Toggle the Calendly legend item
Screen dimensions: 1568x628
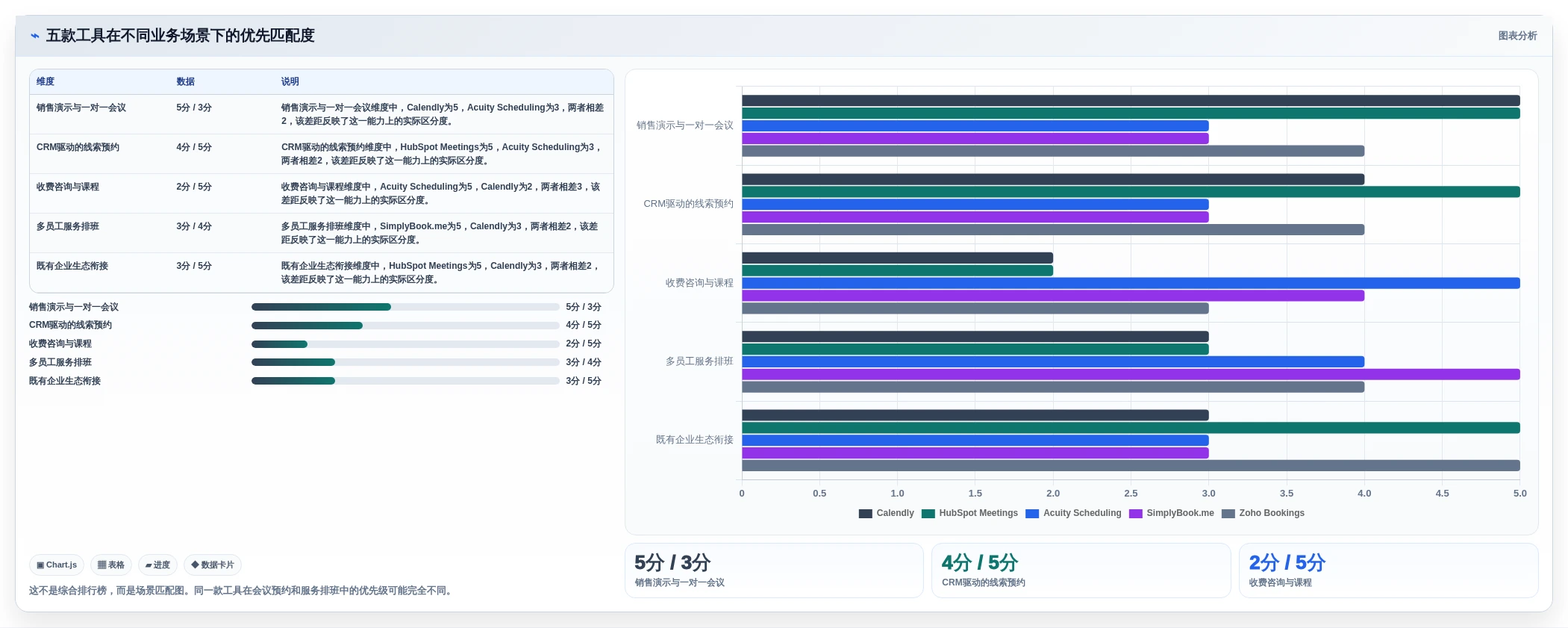pos(887,513)
